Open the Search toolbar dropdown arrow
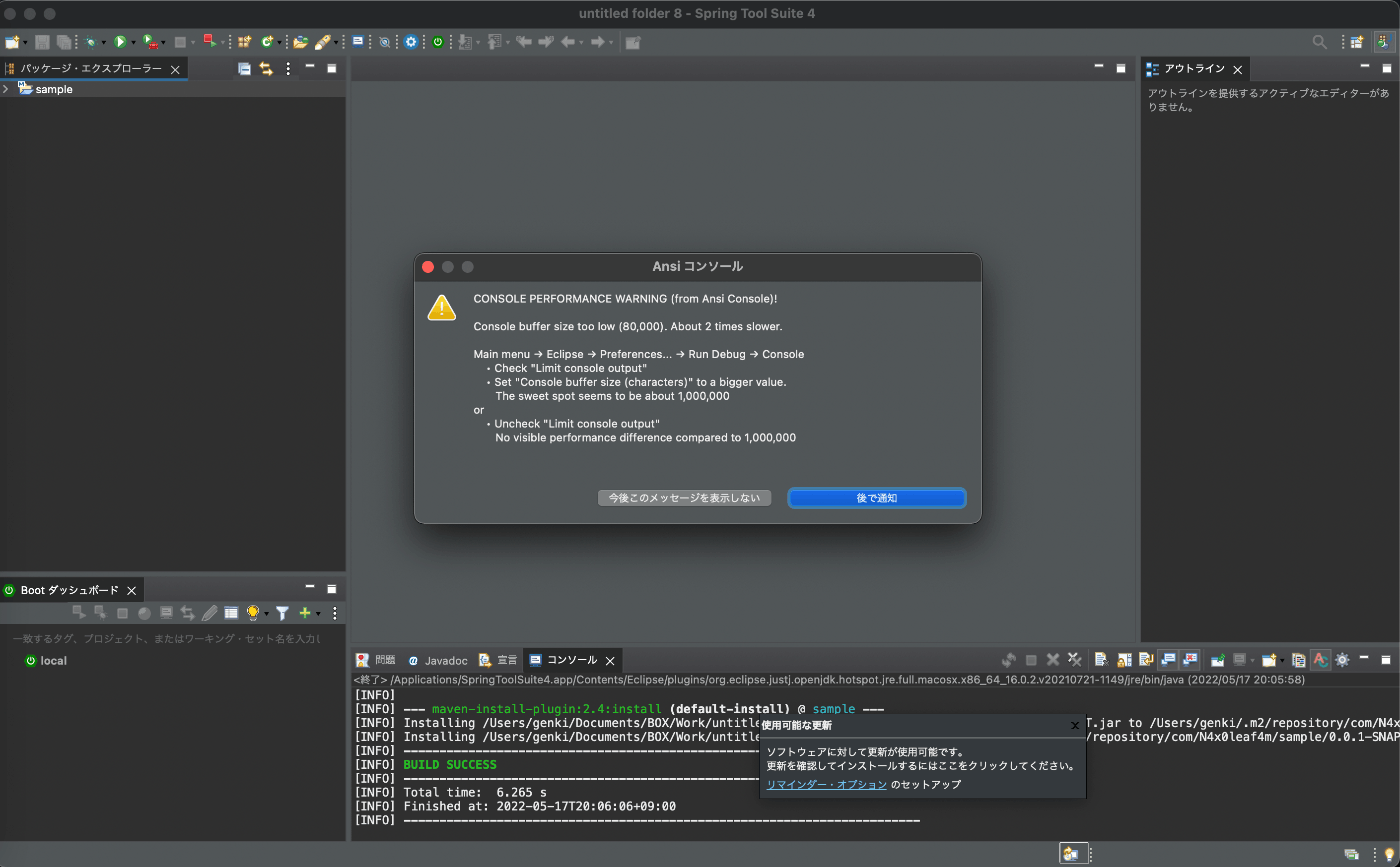The height and width of the screenshot is (867, 1400). (x=336, y=43)
